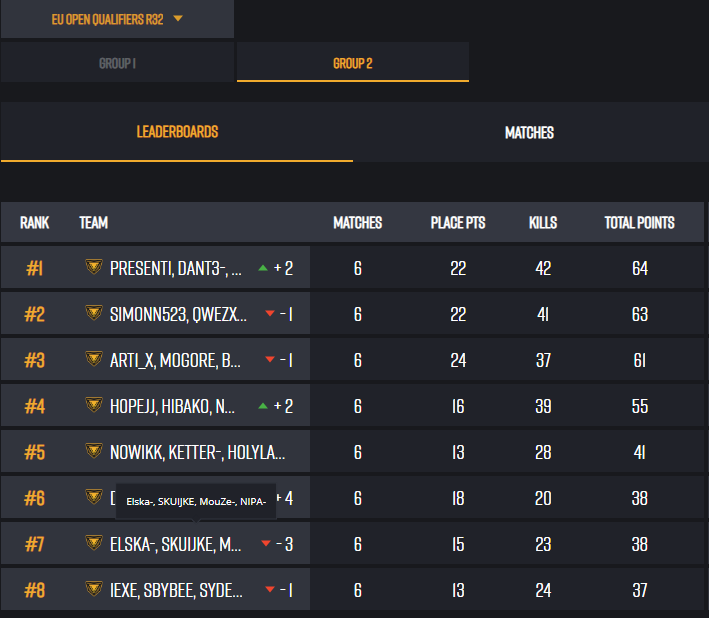Click the -3 rank change in ELSKA- row
Screen dimensions: 709x618
point(284,544)
